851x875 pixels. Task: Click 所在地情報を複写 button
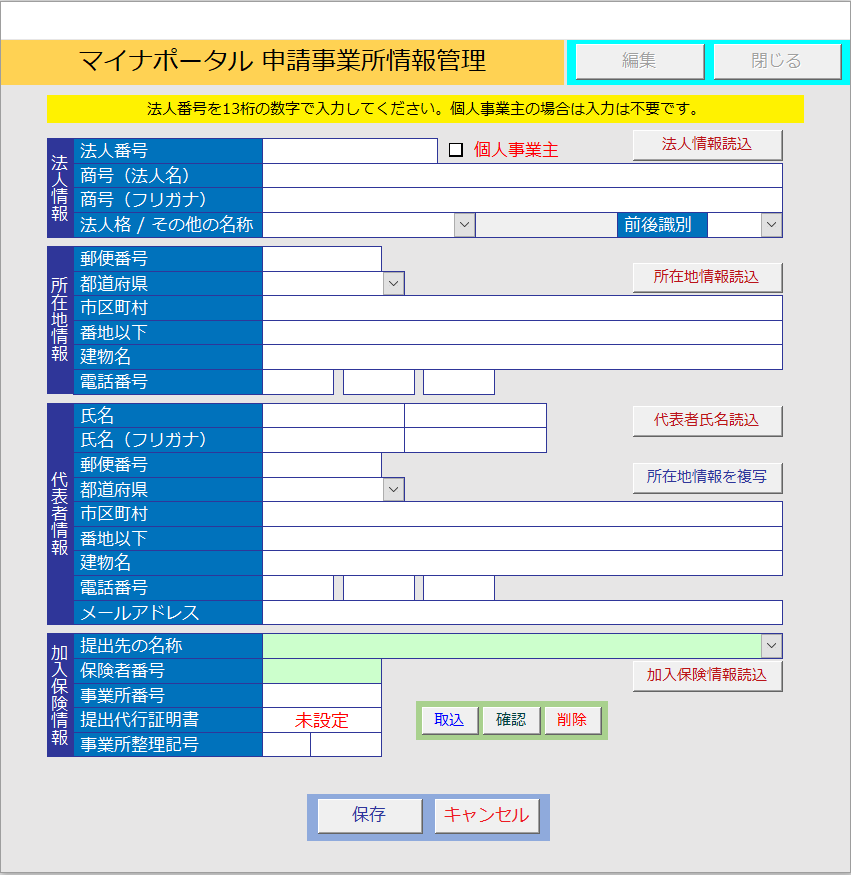click(x=707, y=478)
